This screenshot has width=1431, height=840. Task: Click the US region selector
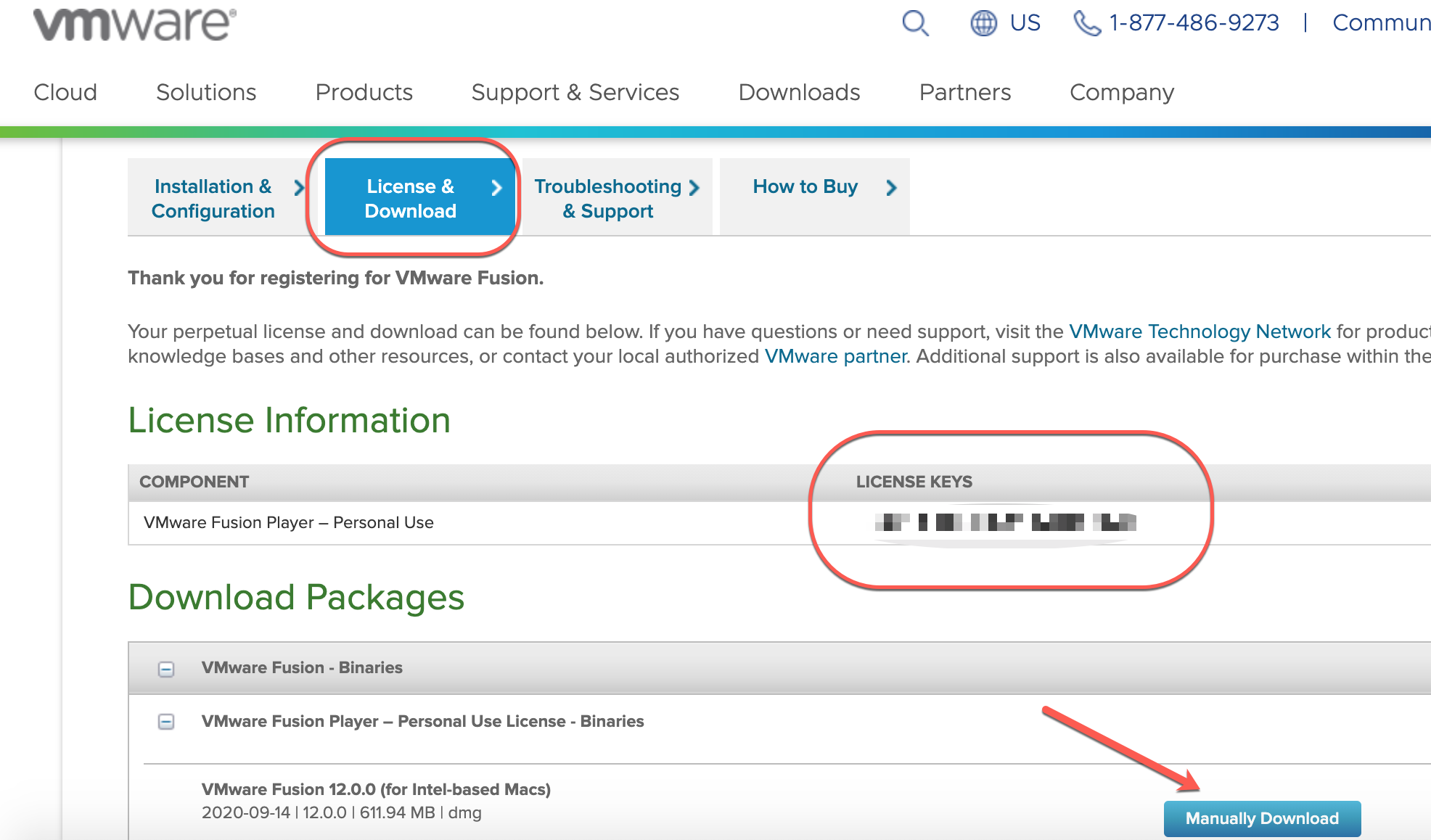tap(1025, 23)
